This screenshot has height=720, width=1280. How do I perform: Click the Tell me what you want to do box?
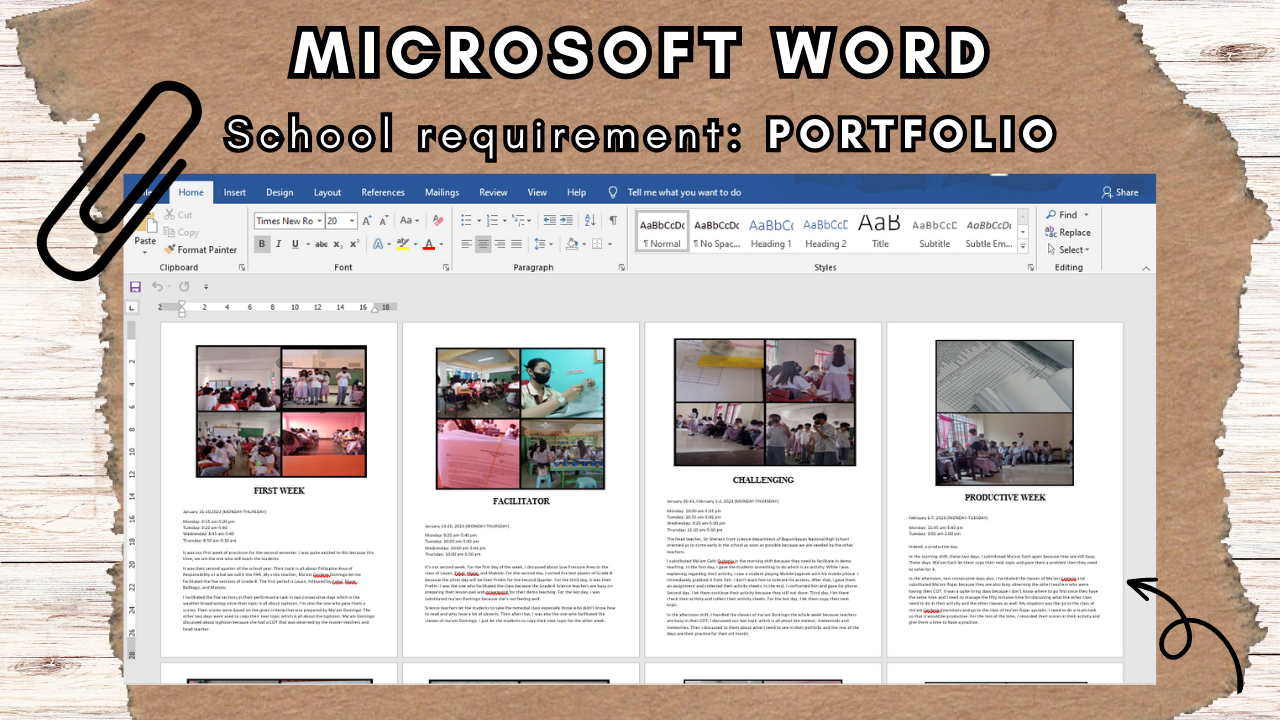684,192
